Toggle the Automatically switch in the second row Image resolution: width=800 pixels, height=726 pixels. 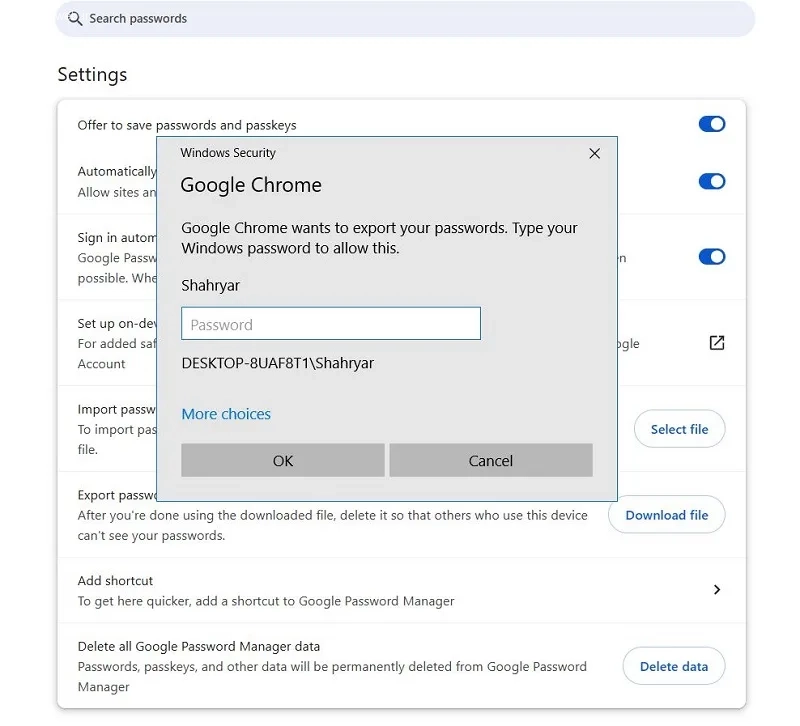712,181
